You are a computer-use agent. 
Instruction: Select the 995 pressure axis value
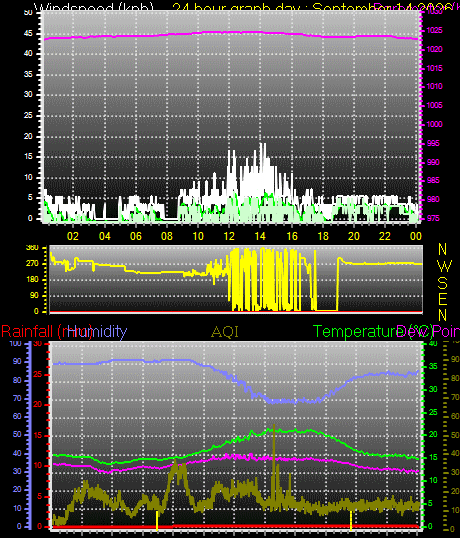pyautogui.click(x=433, y=143)
